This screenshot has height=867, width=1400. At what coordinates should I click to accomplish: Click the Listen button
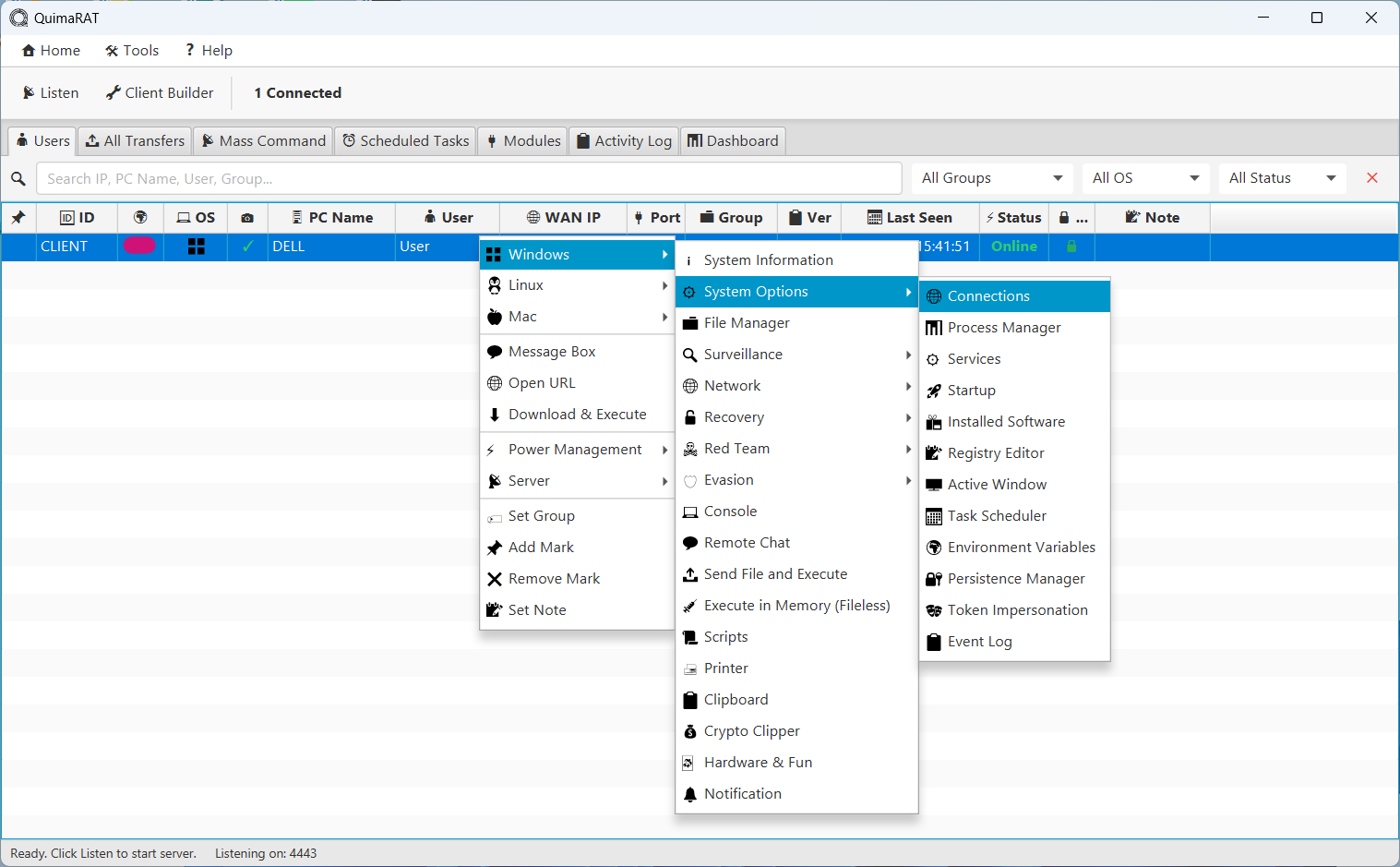coord(50,92)
